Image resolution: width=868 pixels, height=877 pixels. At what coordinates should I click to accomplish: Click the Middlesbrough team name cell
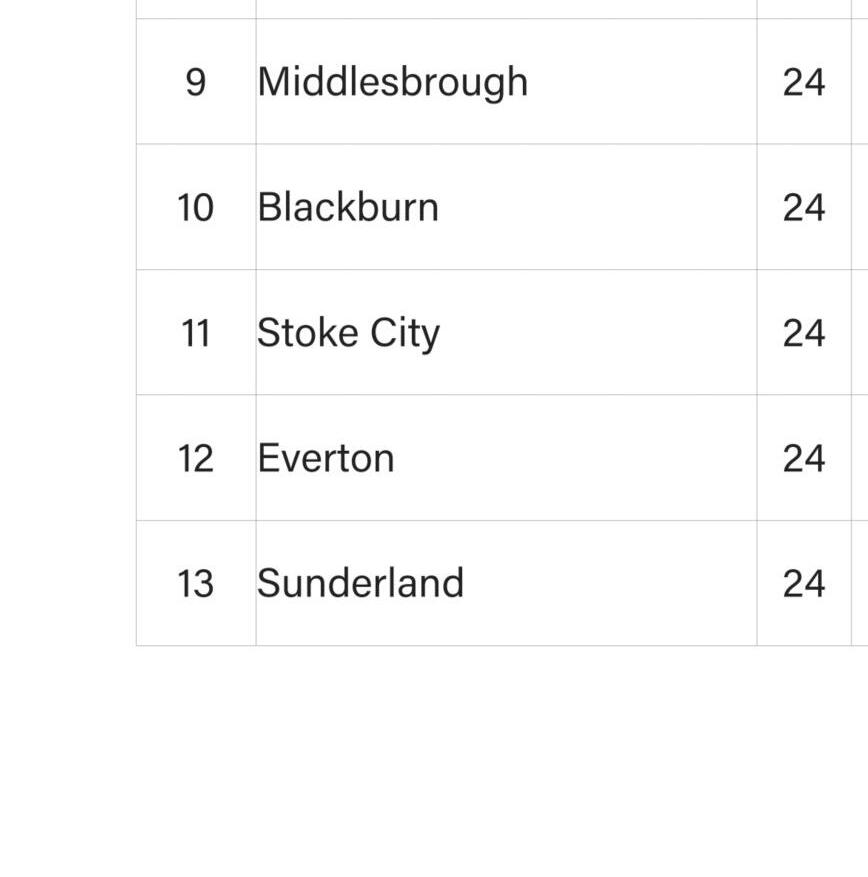392,82
